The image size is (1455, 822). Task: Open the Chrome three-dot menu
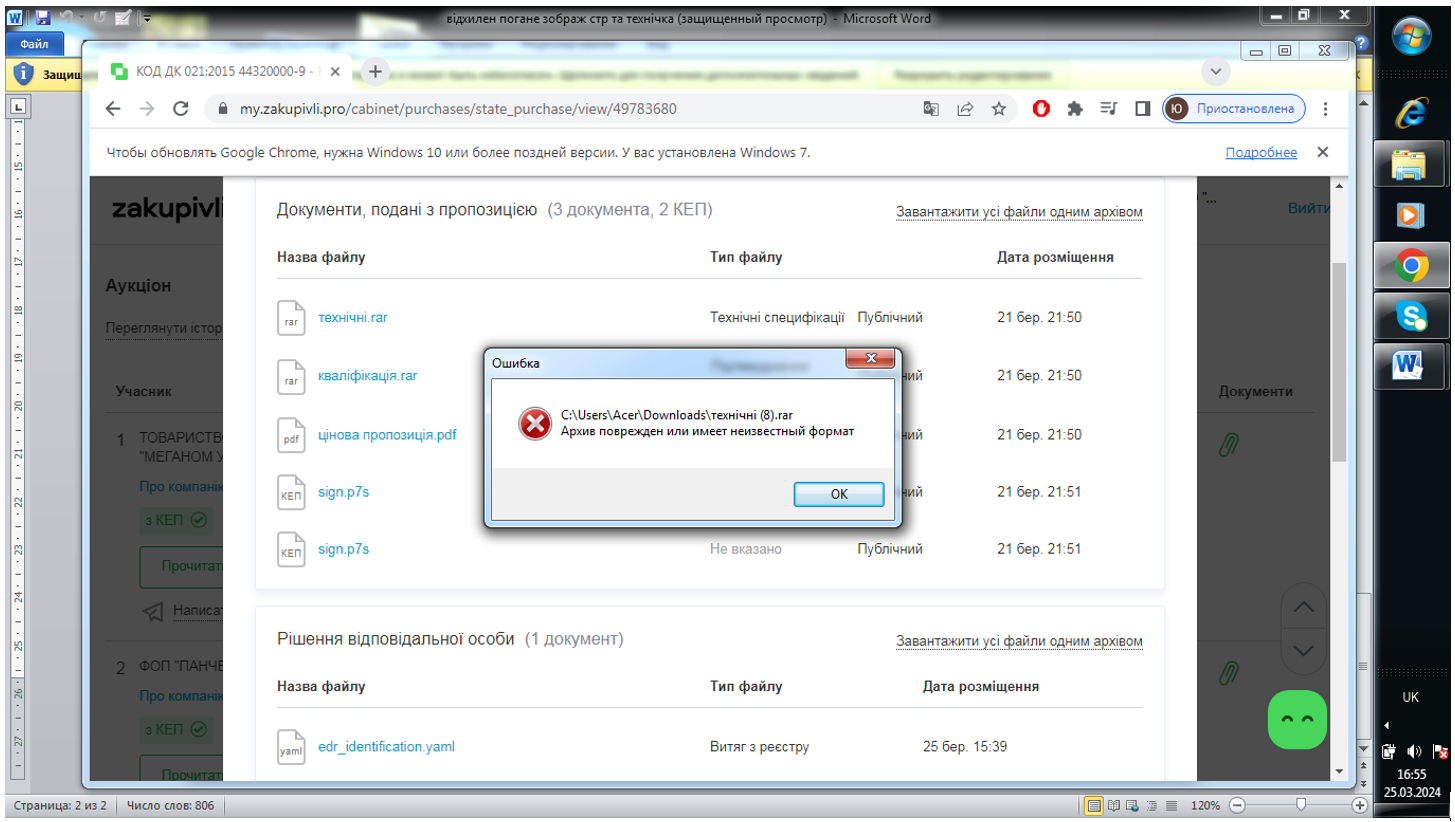point(1326,109)
